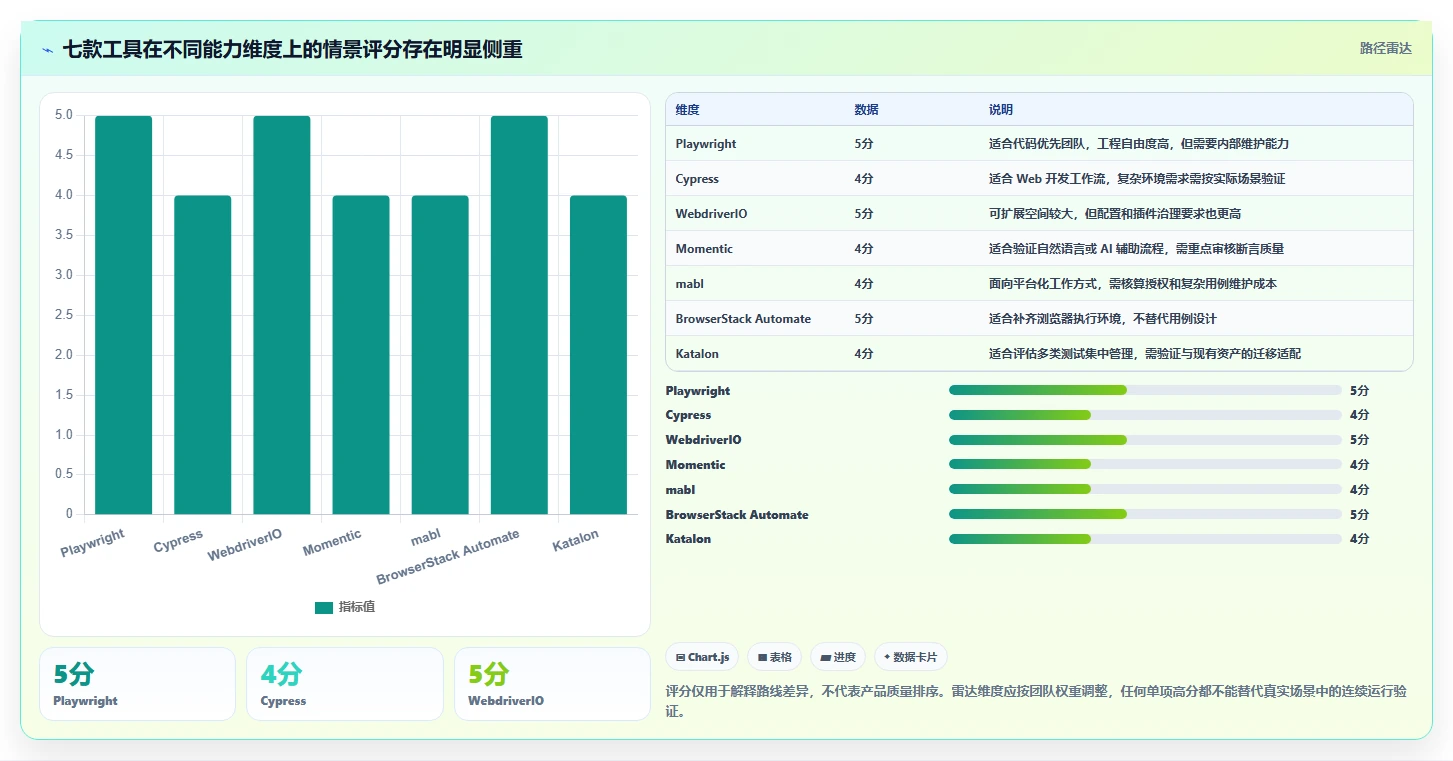This screenshot has height=761, width=1453.
Task: Click the panel title 七款工具在不同能力维度
Action: (x=293, y=49)
